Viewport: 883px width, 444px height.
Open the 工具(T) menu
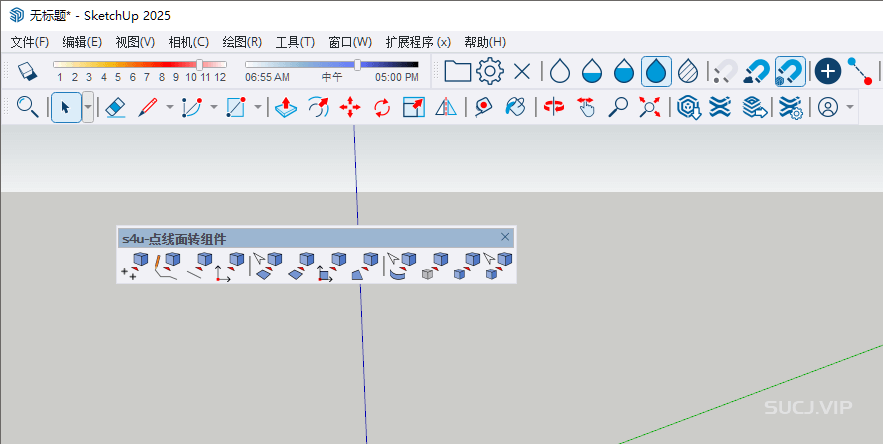tap(295, 42)
